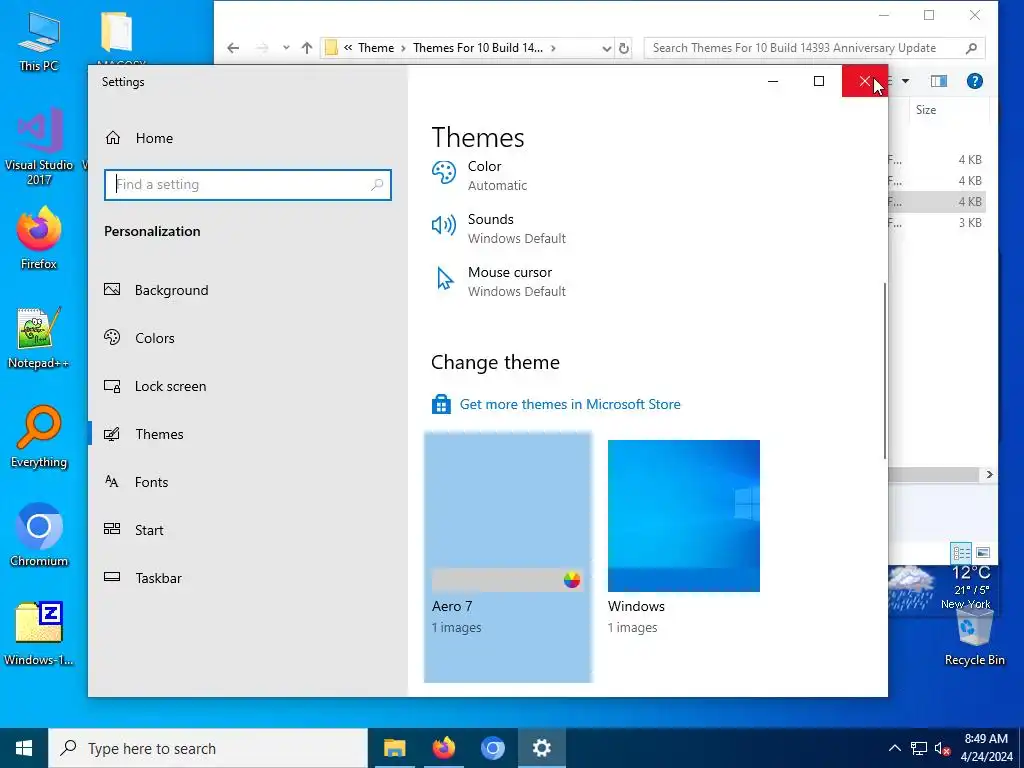
Task: Click the Microsoft Store bag icon
Action: click(441, 404)
